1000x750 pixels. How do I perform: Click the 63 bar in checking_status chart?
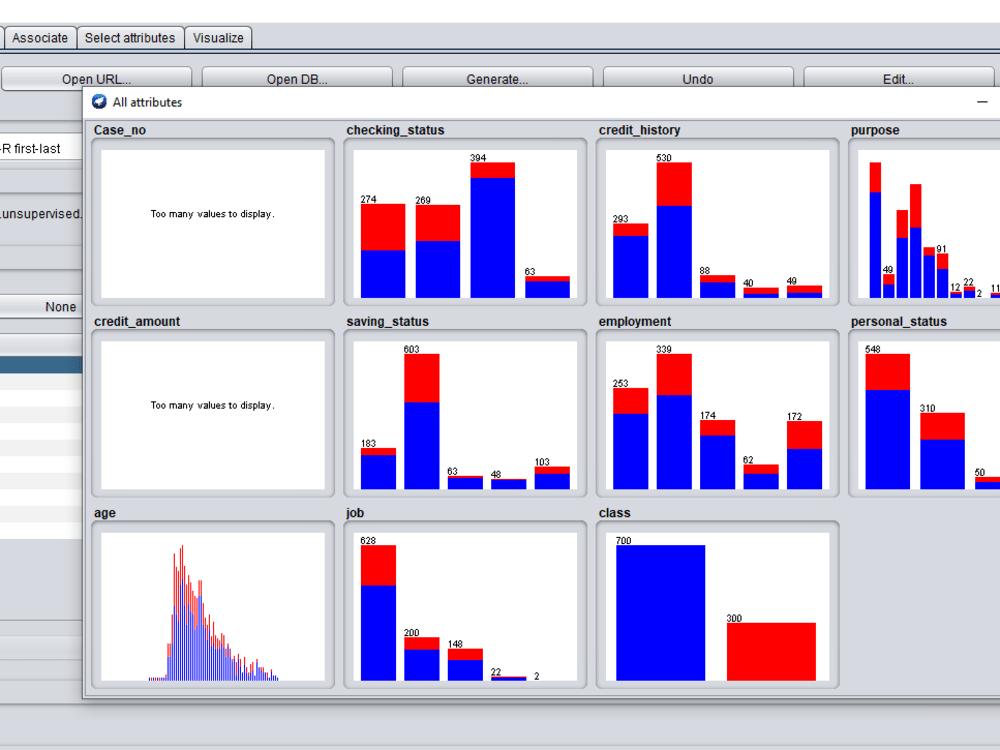[x=547, y=287]
